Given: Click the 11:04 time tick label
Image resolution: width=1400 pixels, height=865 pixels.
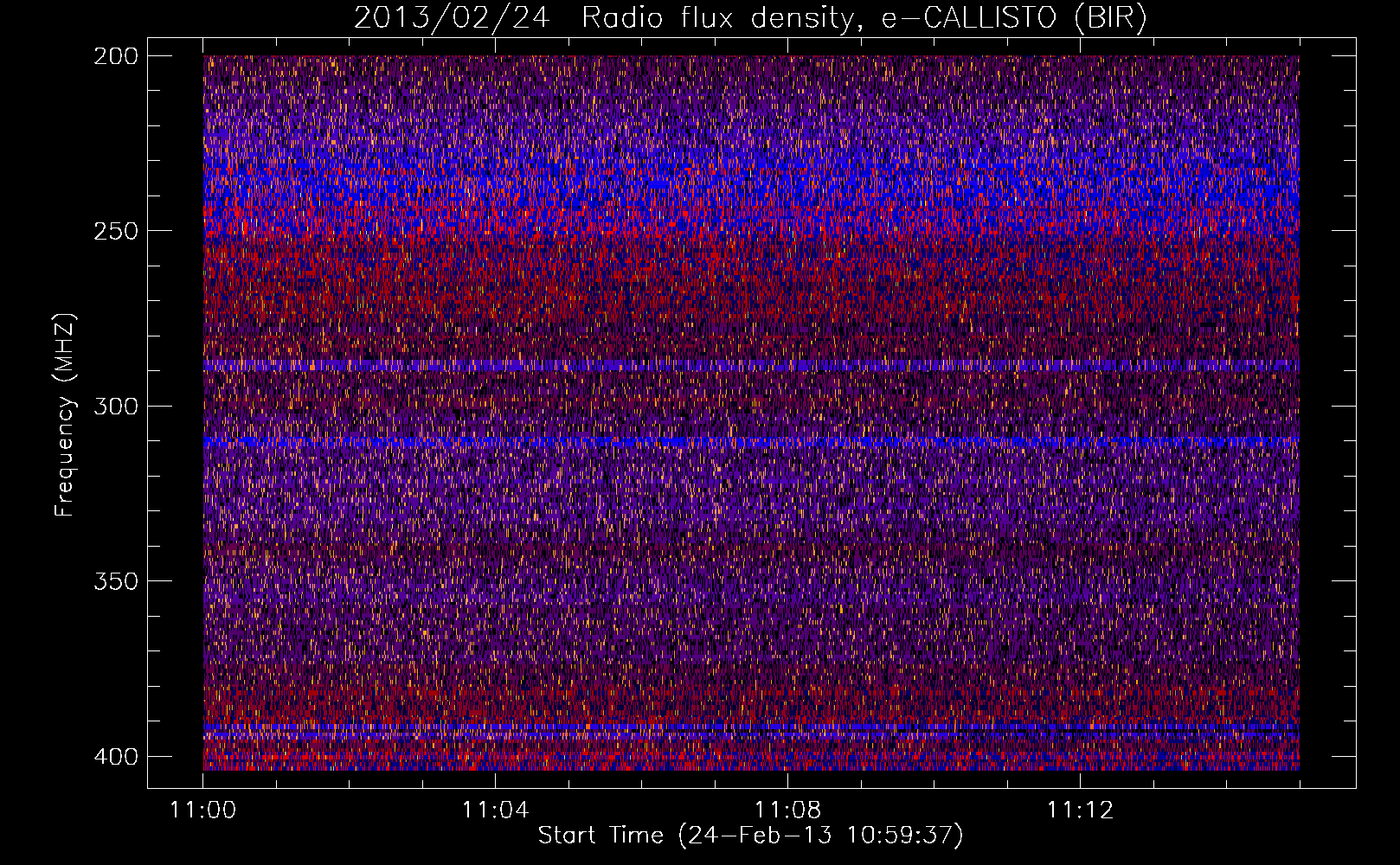Looking at the screenshot, I should coord(495,811).
